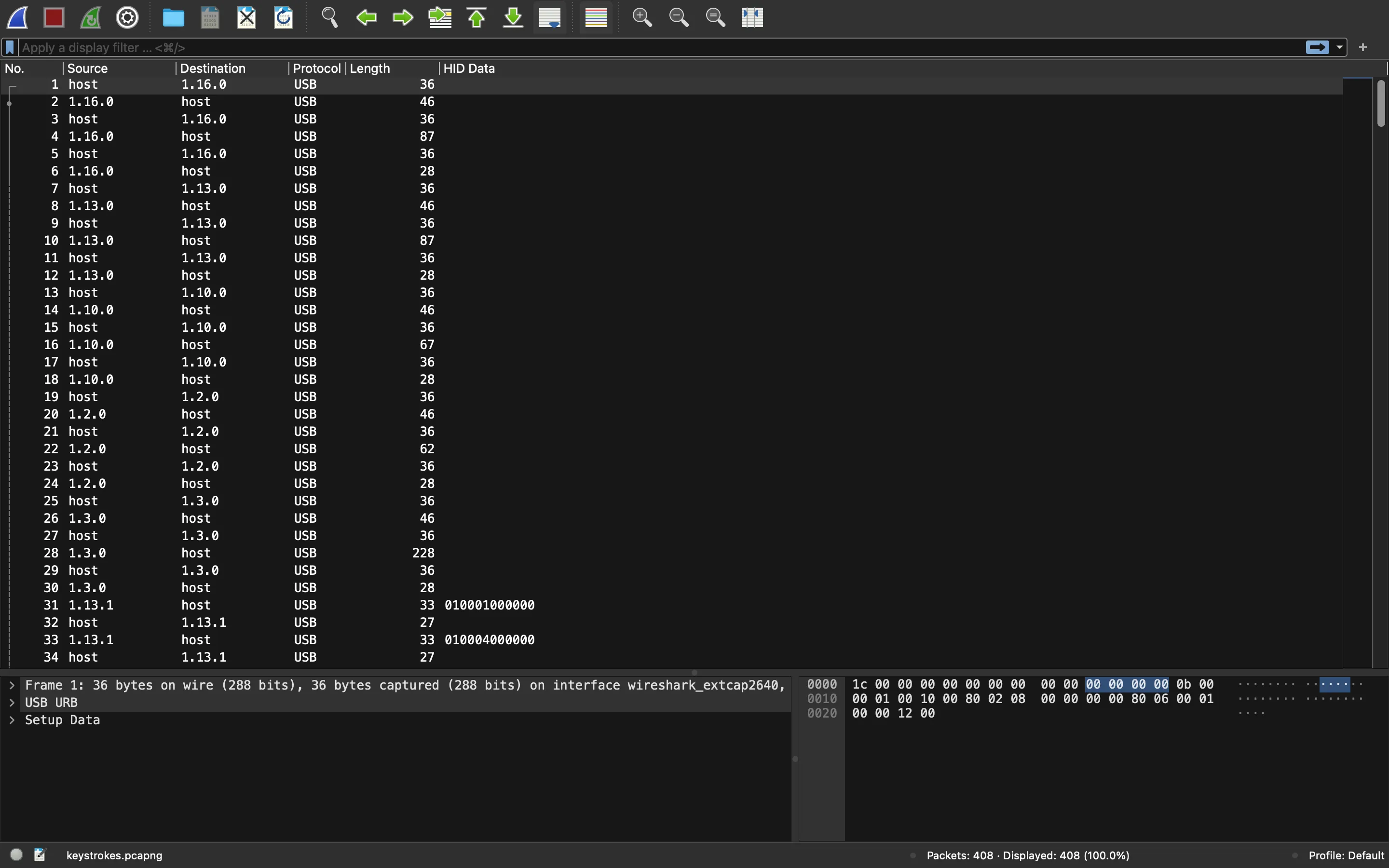Image resolution: width=1389 pixels, height=868 pixels.
Task: Sort by the Protocol column header
Action: 317,68
